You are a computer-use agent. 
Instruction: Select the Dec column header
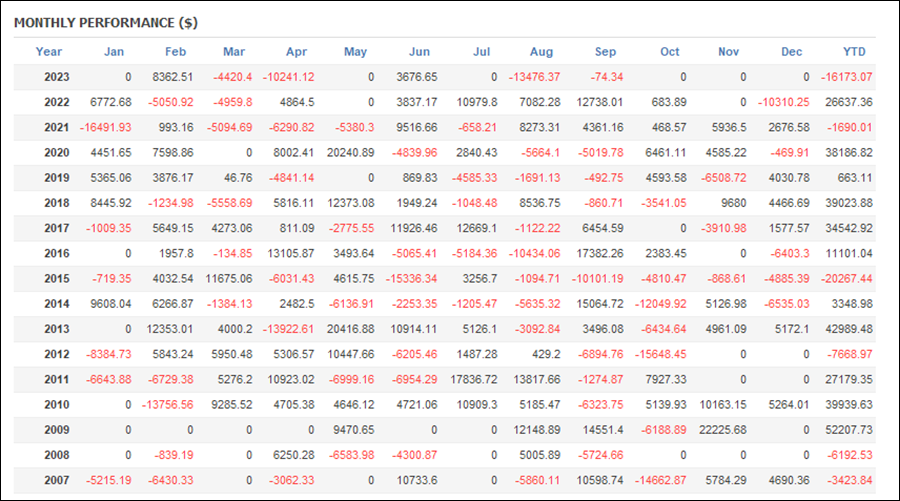[792, 52]
